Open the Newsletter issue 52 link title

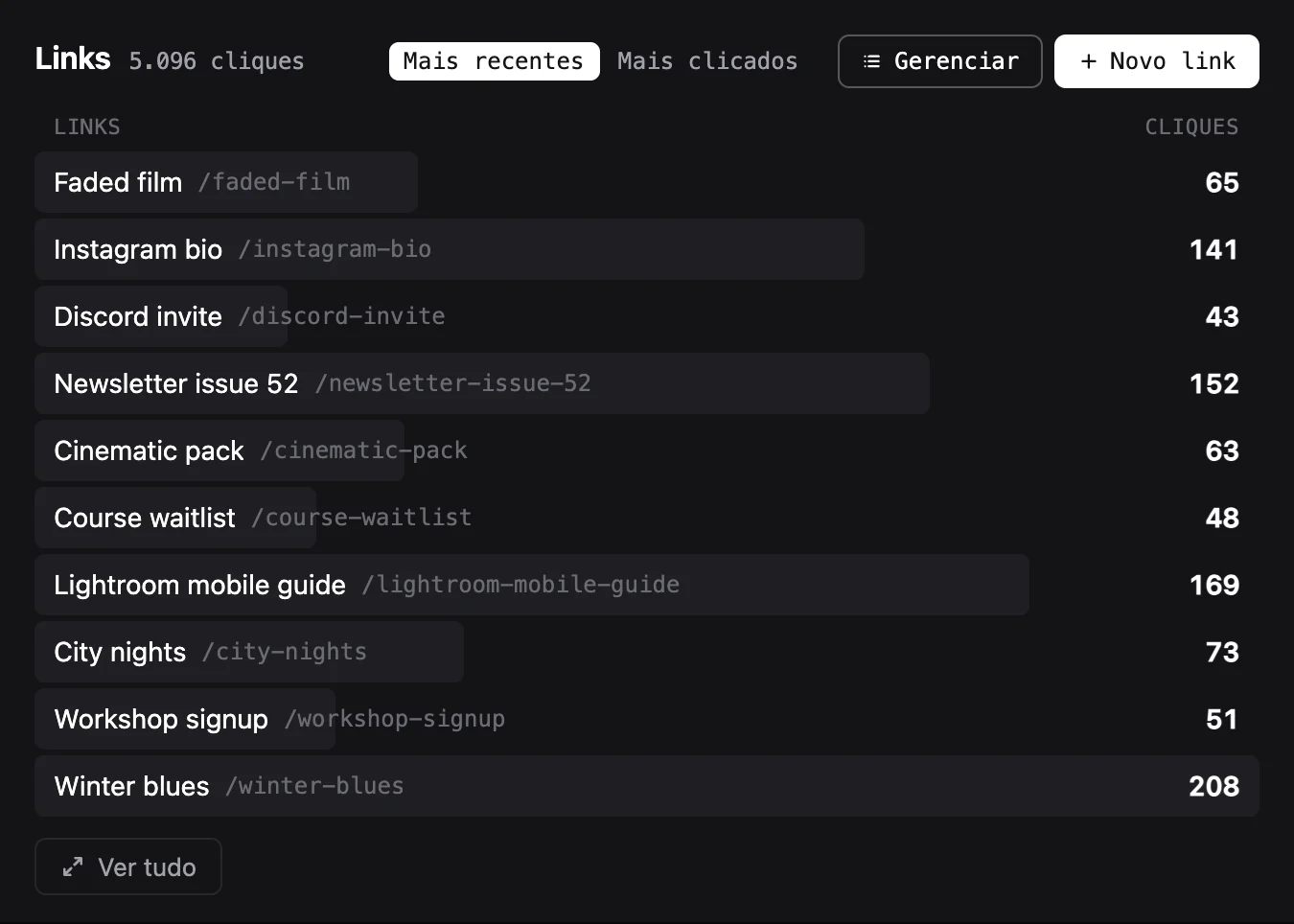[176, 383]
